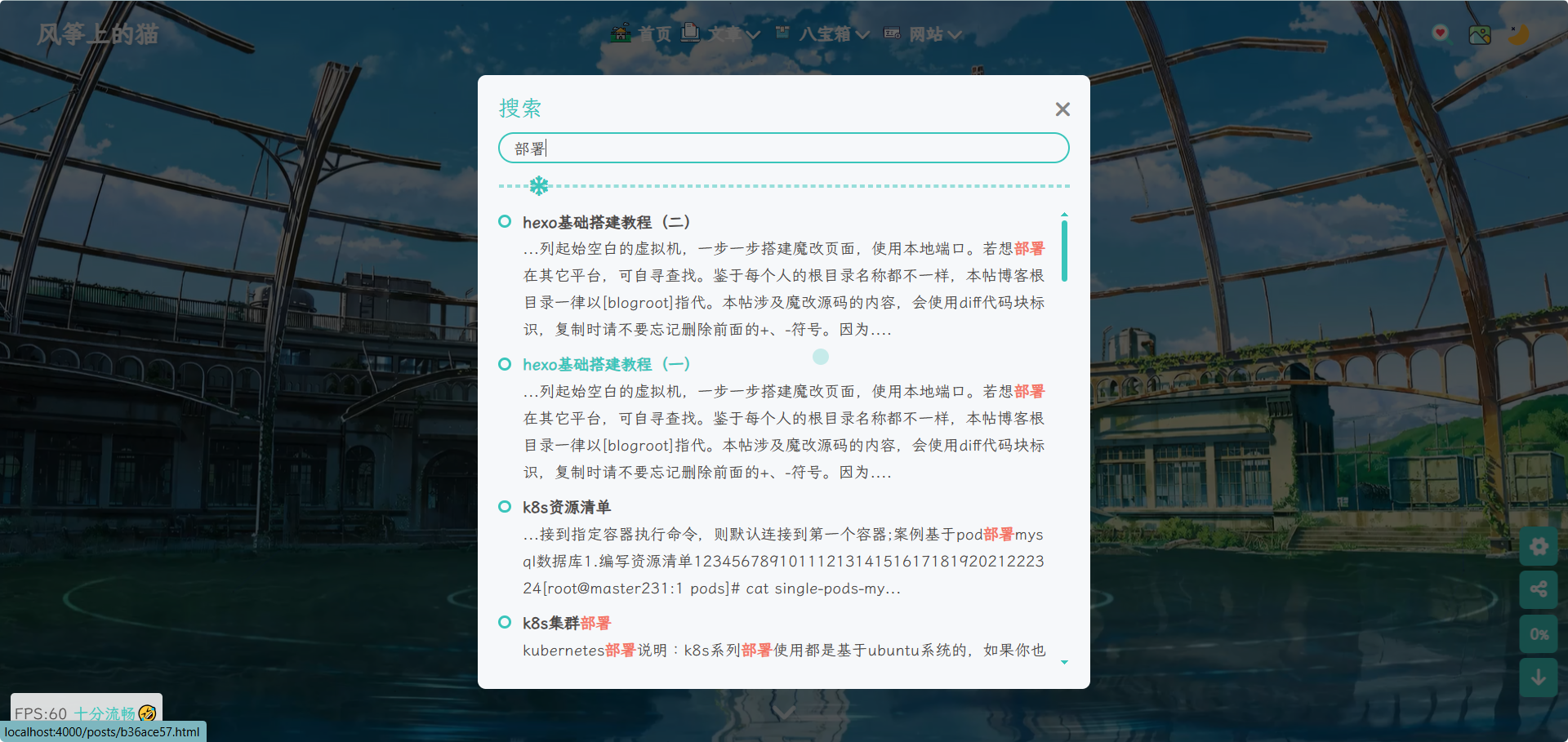This screenshot has height=742, width=1568.
Task: Toggle dark mode with the moon icon
Action: tap(1518, 34)
